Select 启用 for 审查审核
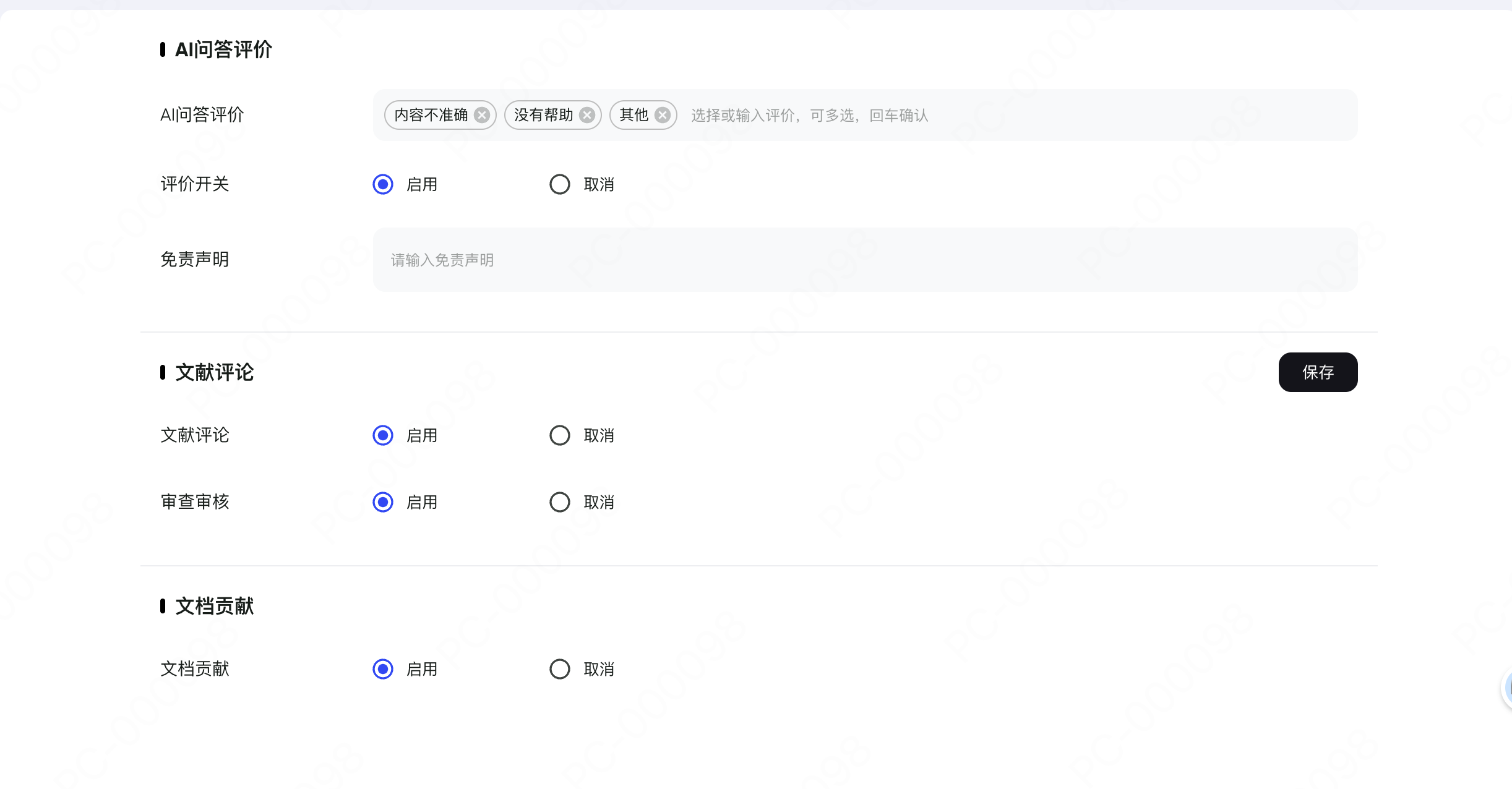 coord(383,502)
